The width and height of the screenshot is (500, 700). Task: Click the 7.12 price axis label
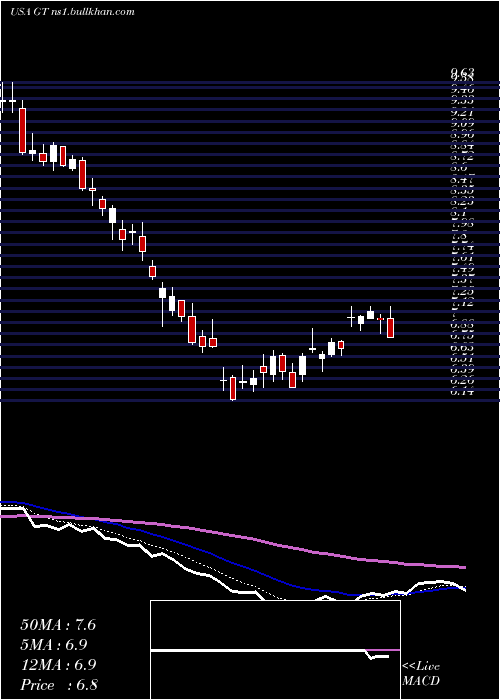[462, 304]
